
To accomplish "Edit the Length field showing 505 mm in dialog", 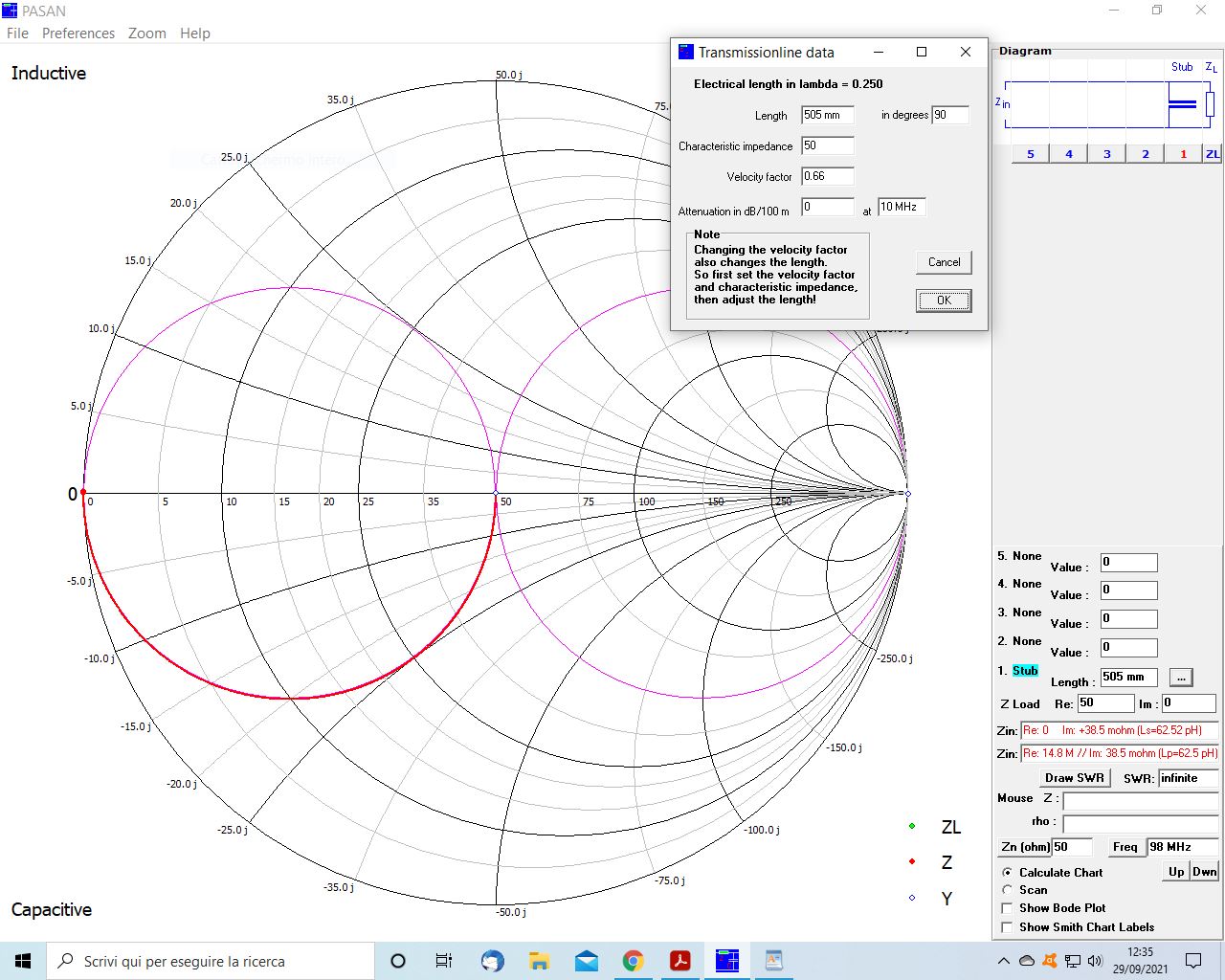I will (x=828, y=115).
